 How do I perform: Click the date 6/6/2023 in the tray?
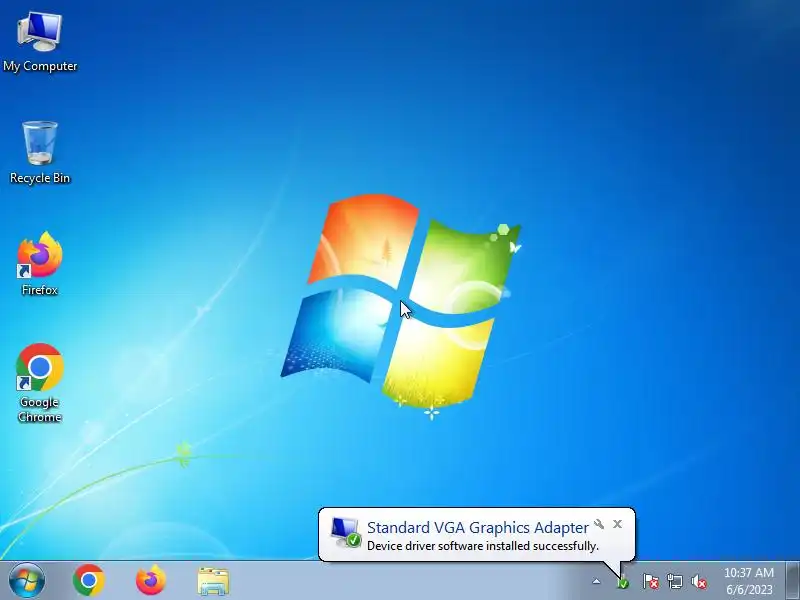pyautogui.click(x=749, y=590)
